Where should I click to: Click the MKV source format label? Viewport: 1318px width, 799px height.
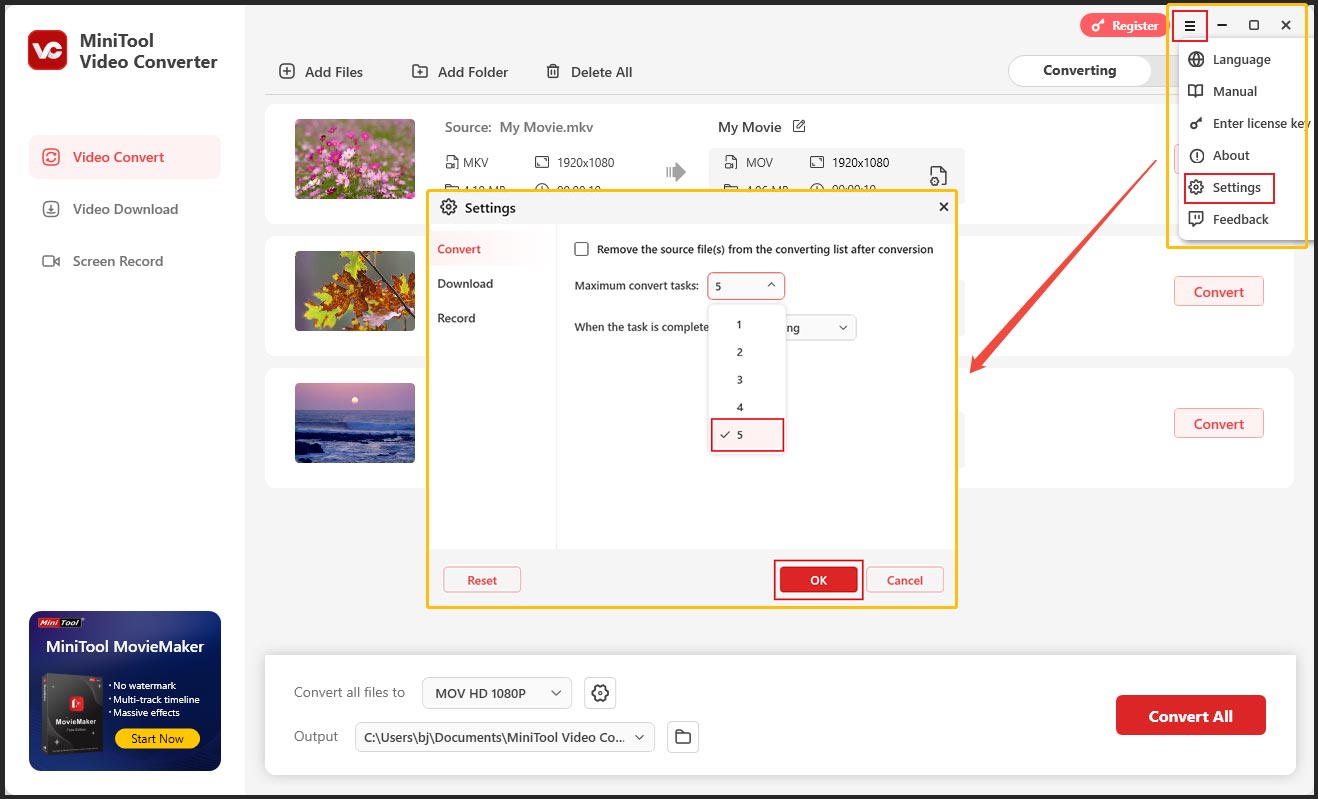pyautogui.click(x=476, y=162)
